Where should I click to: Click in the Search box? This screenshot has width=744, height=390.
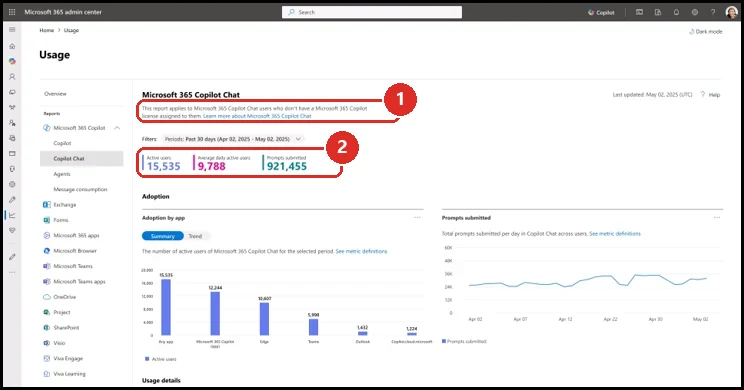[372, 12]
